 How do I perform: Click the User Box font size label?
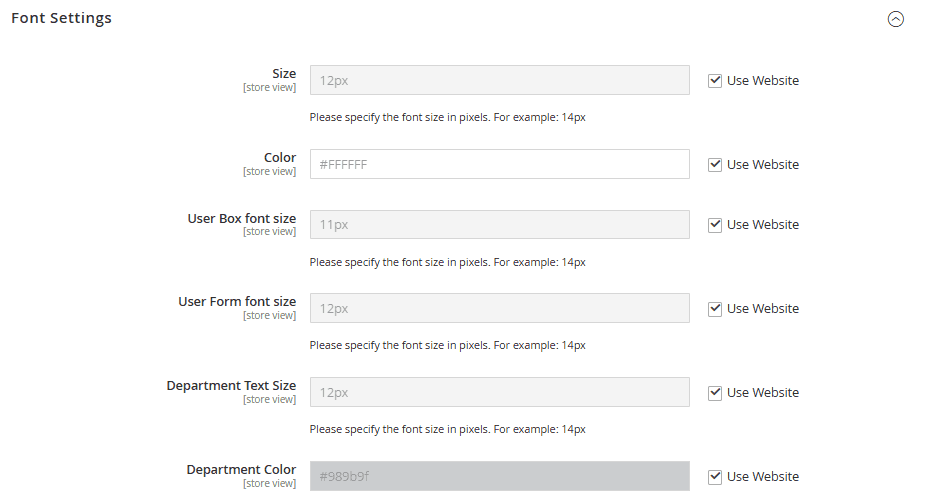coord(242,218)
